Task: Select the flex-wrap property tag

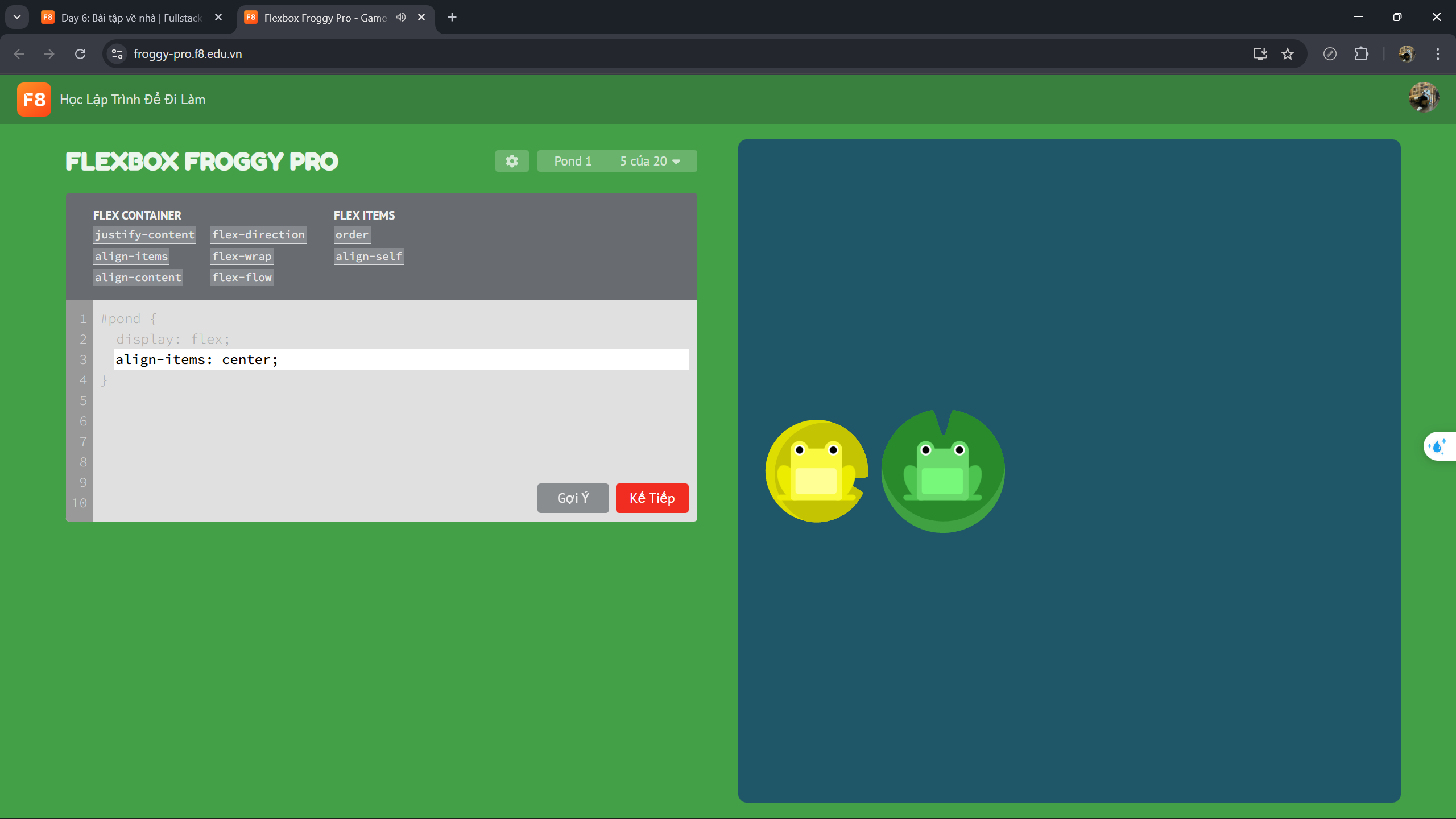Action: tap(241, 256)
